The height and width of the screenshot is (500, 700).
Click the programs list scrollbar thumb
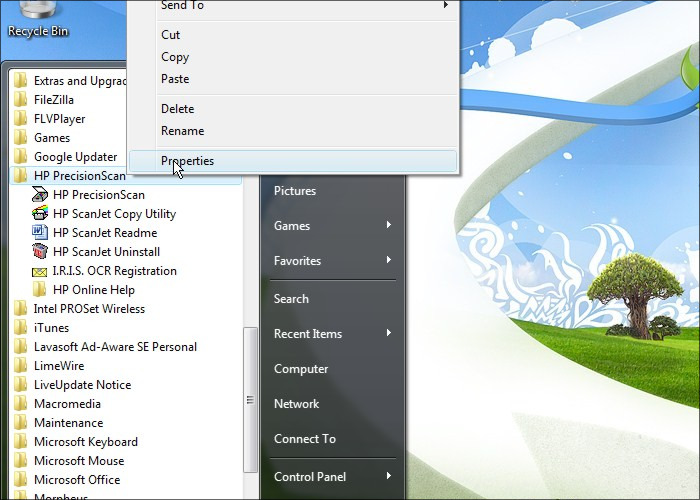pos(250,400)
